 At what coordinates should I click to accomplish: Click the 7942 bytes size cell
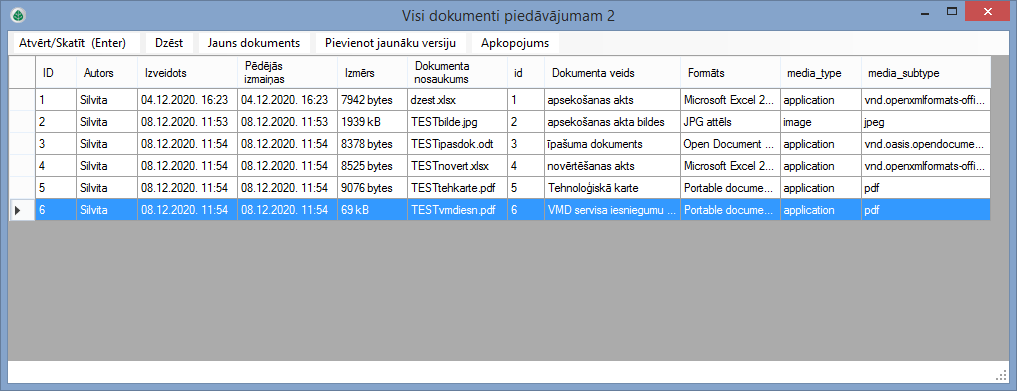(372, 100)
